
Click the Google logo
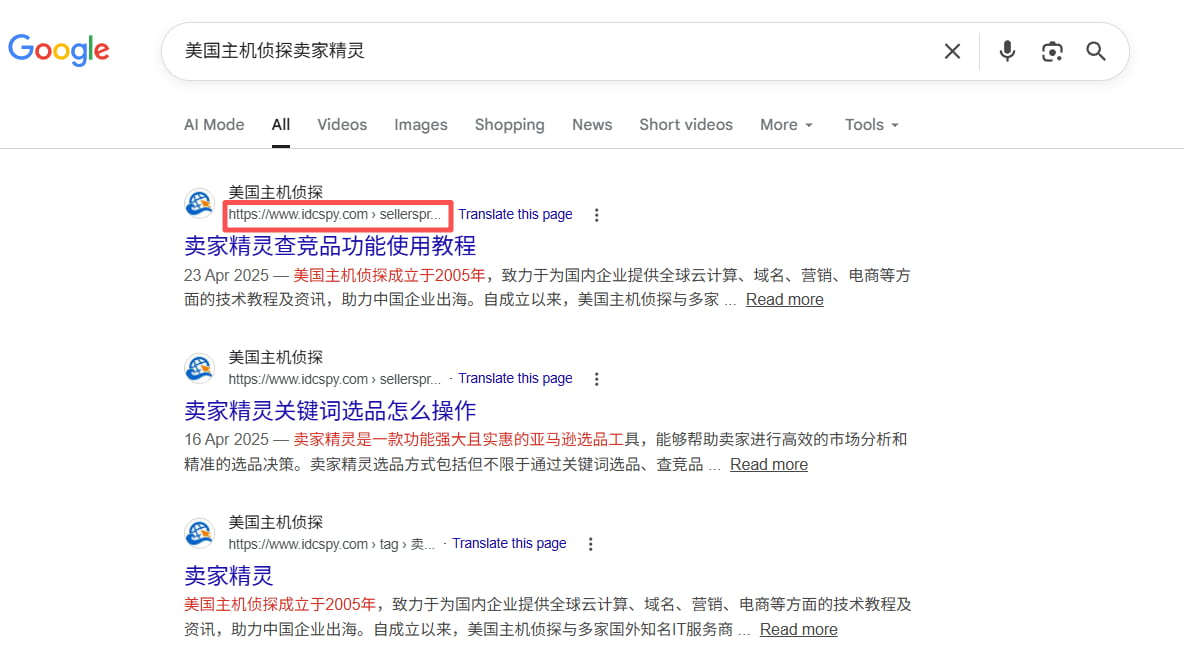point(59,49)
